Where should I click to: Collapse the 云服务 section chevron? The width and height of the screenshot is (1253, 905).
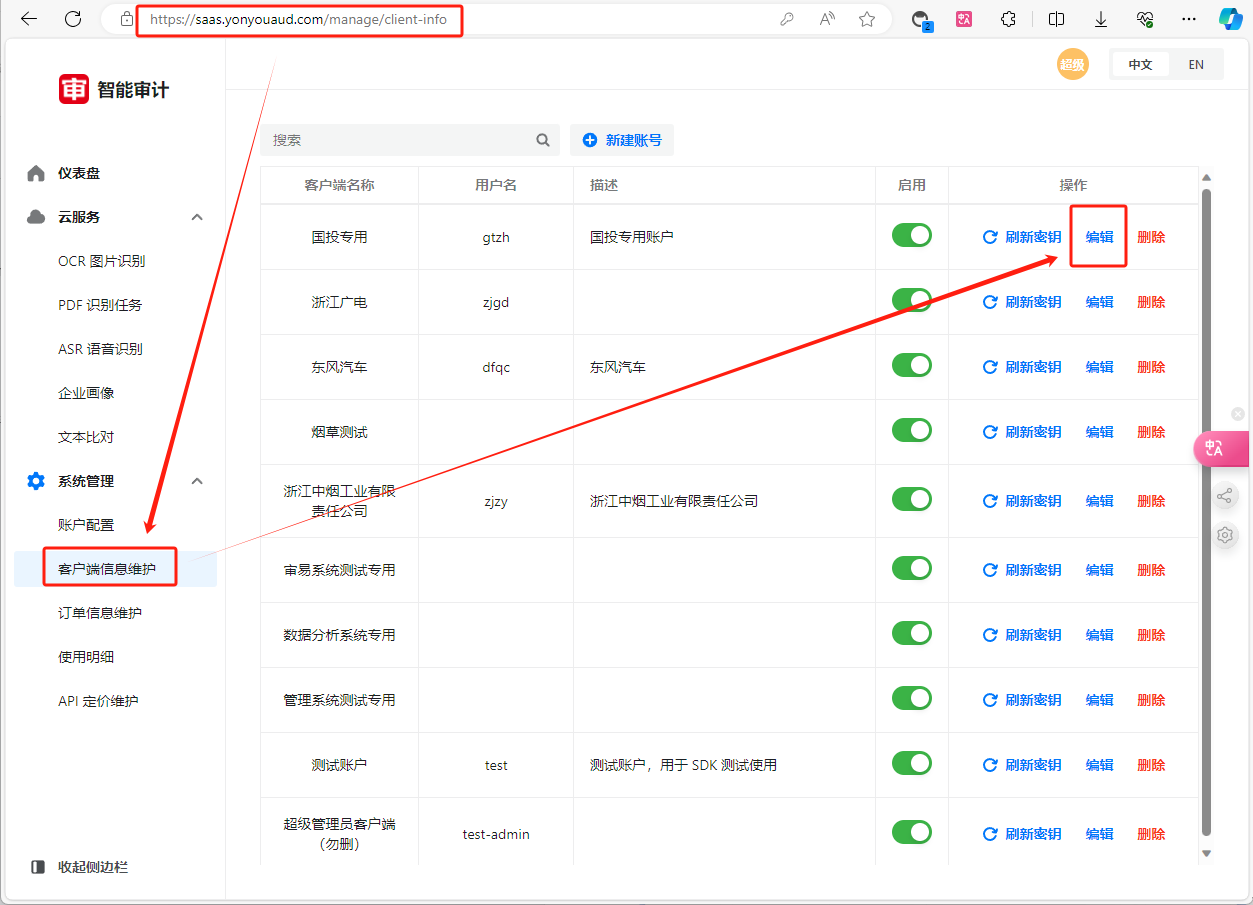(x=197, y=216)
